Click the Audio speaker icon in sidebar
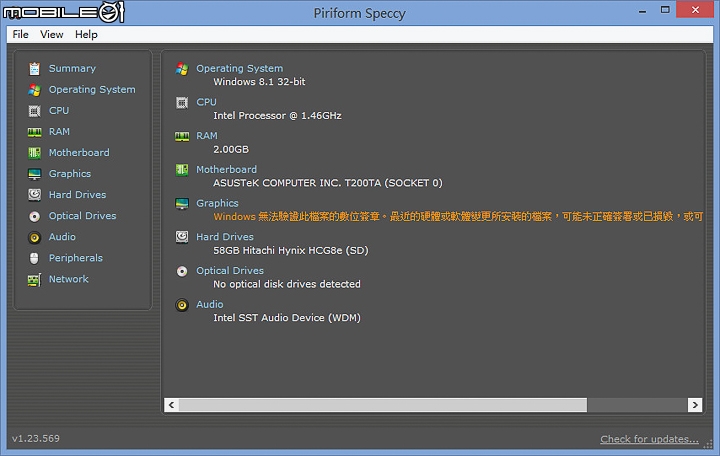 pos(34,237)
